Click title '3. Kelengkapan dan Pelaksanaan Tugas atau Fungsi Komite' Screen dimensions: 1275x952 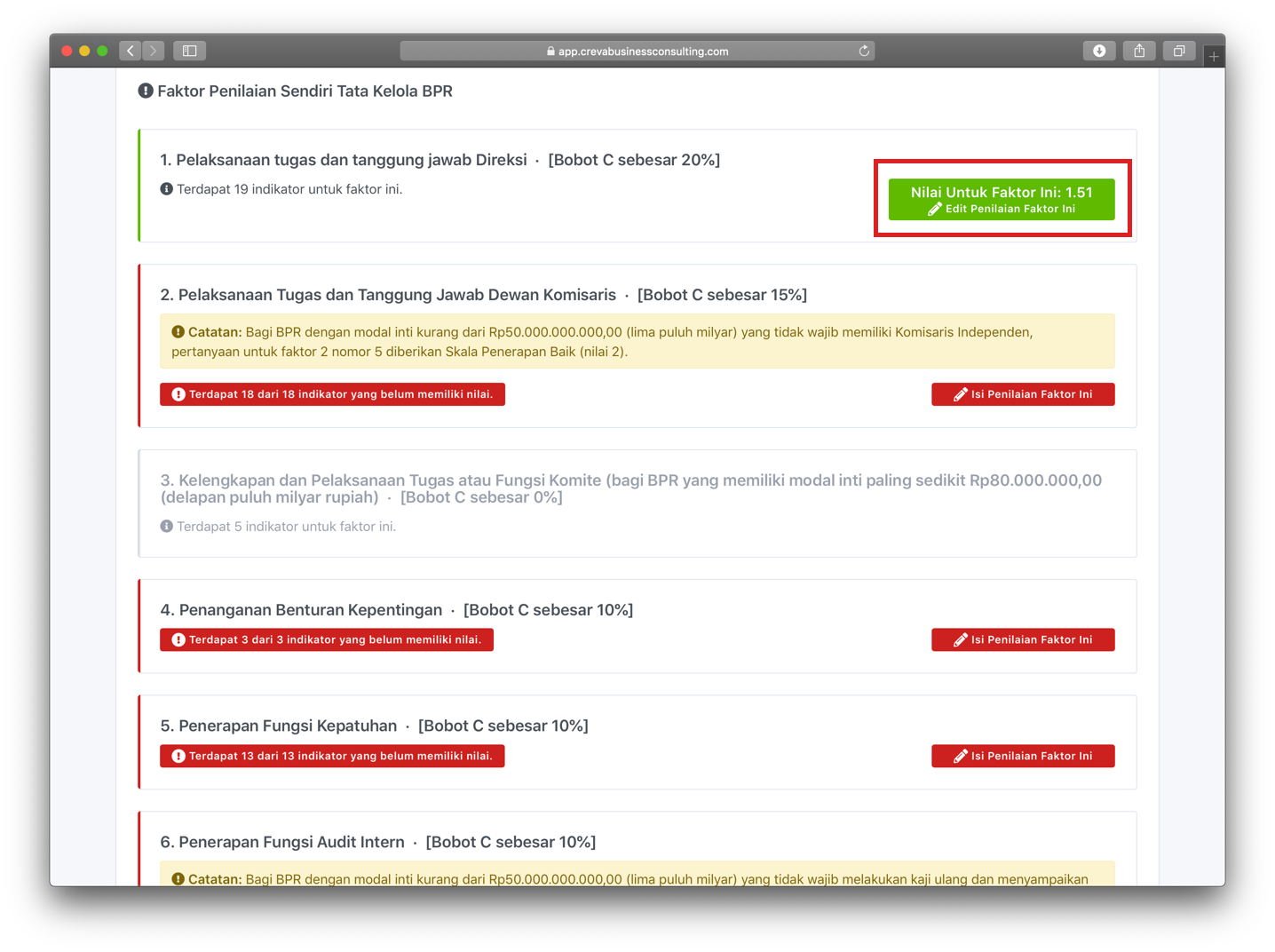631,488
